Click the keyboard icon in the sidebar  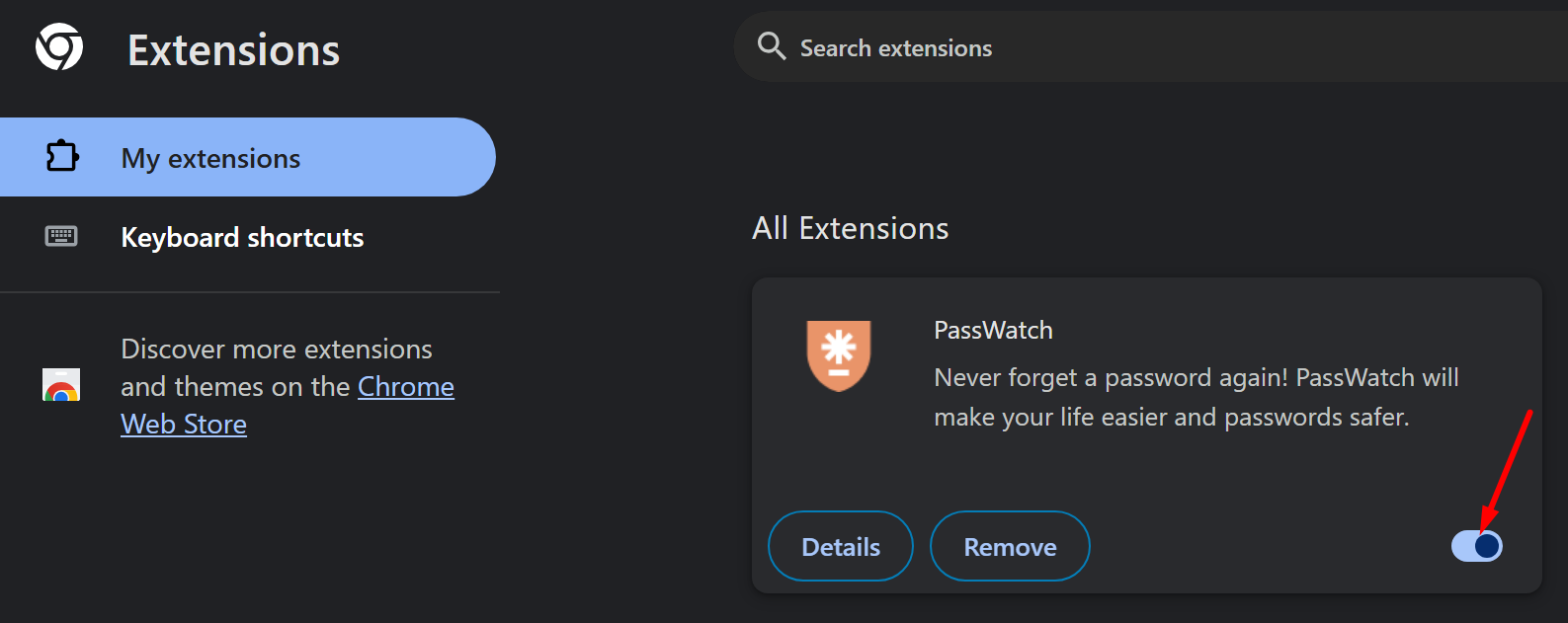click(x=61, y=236)
